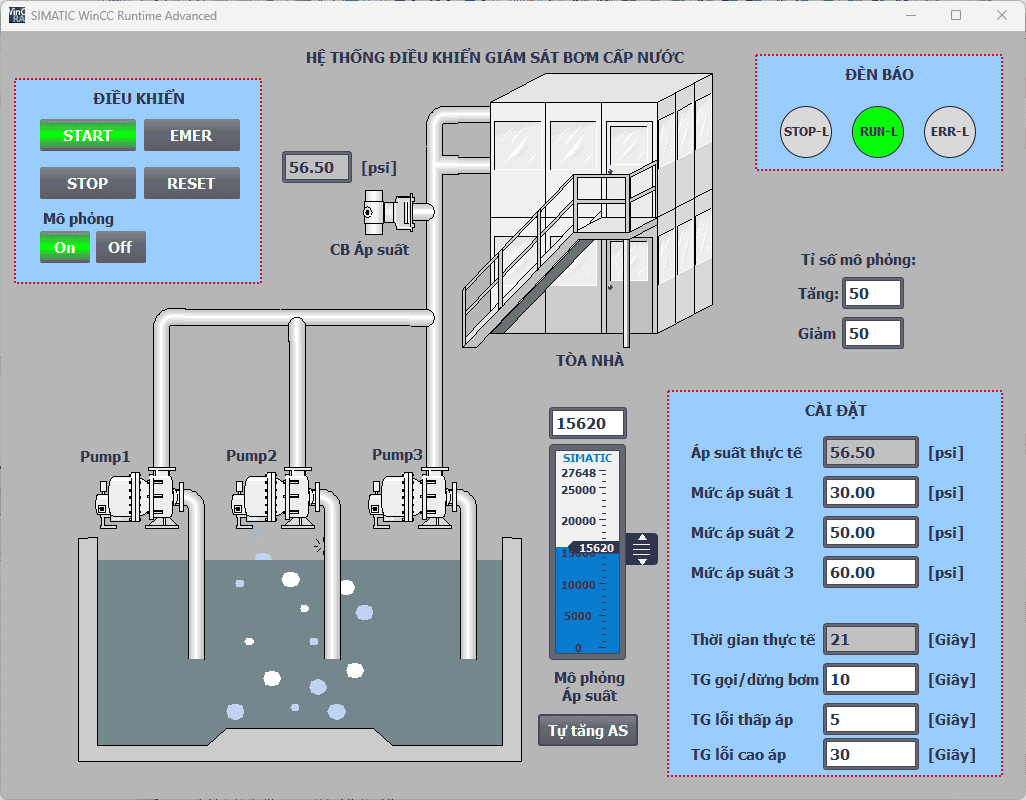The width and height of the screenshot is (1026, 800).
Task: Select the Pump2 pump icon
Action: [x=276, y=498]
